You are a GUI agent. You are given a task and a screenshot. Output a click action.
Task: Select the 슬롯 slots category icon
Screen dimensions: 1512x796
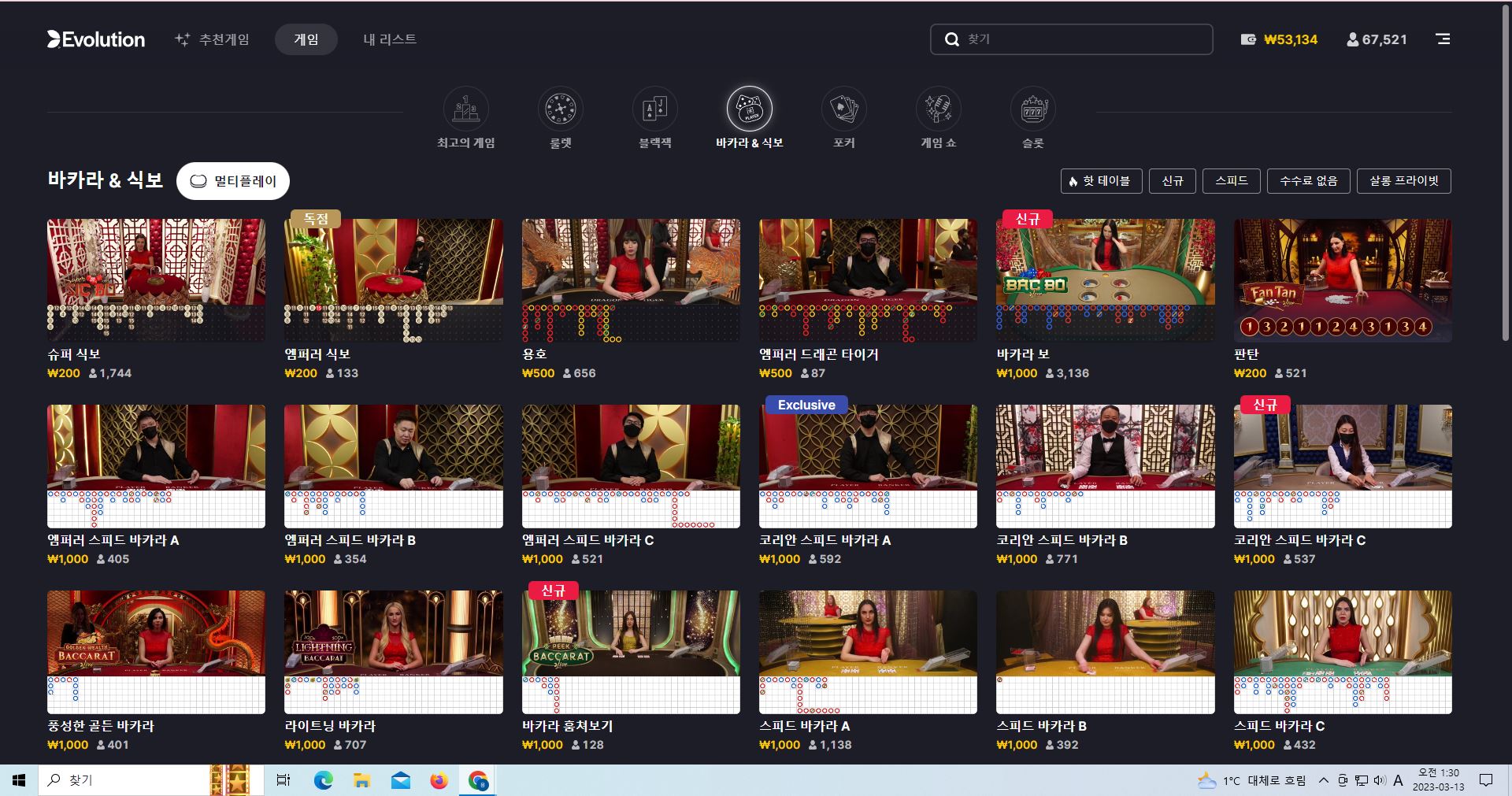(1032, 109)
